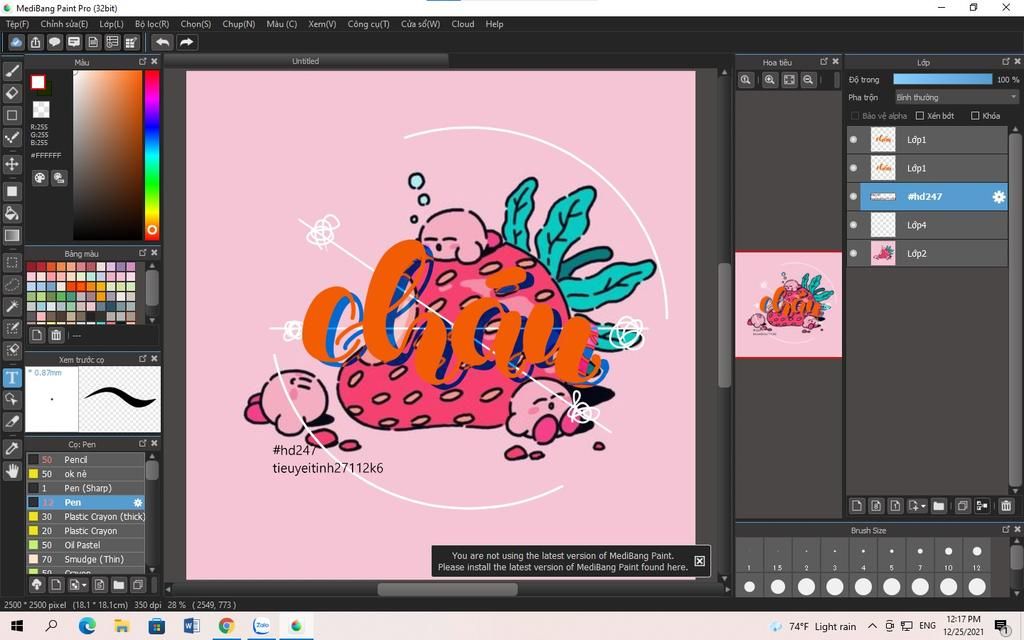Screen dimensions: 1024x640
Task: Click the navigator canvas thumbnail
Action: pos(788,305)
